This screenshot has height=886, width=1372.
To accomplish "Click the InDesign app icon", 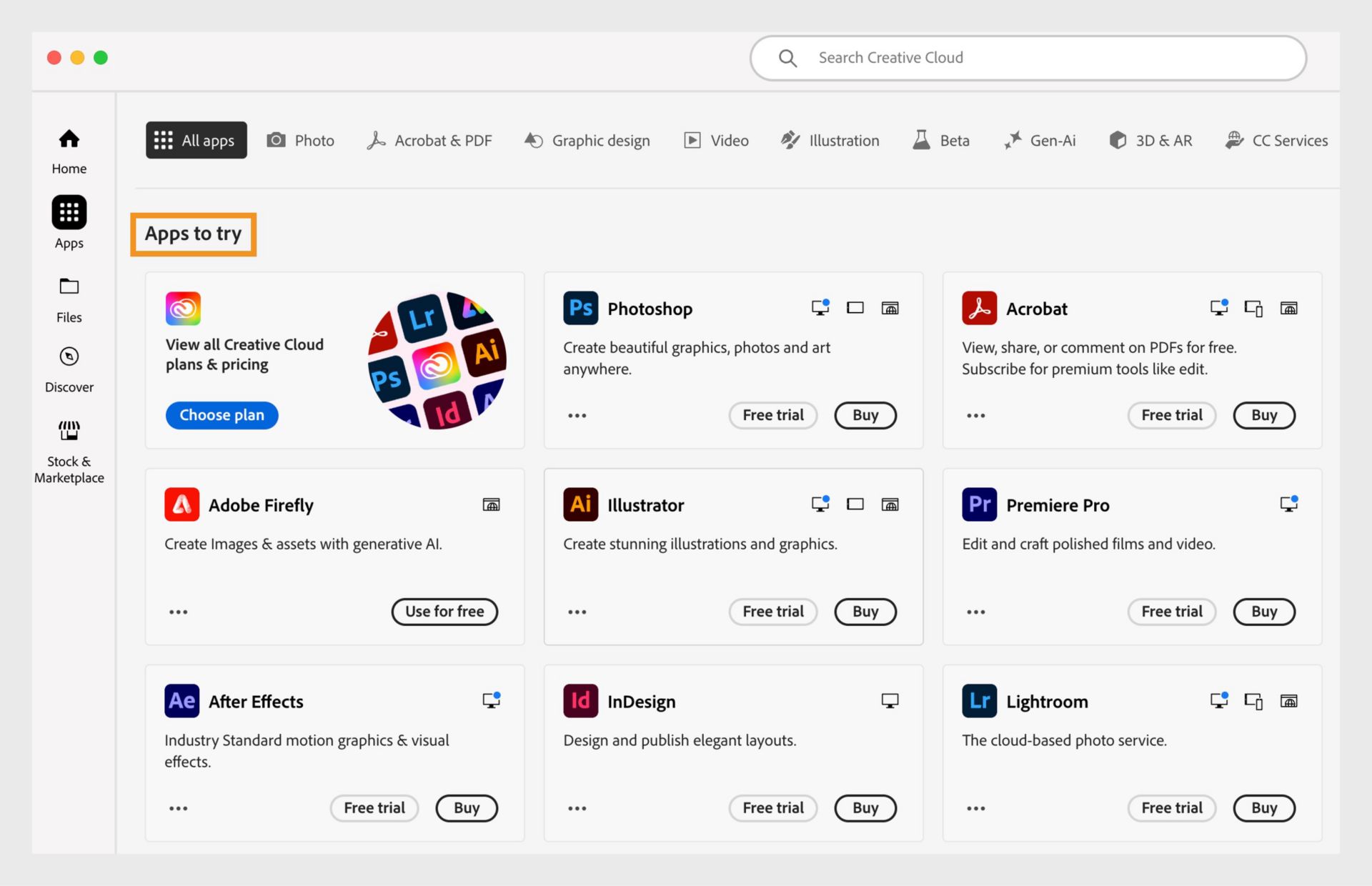I will point(580,701).
